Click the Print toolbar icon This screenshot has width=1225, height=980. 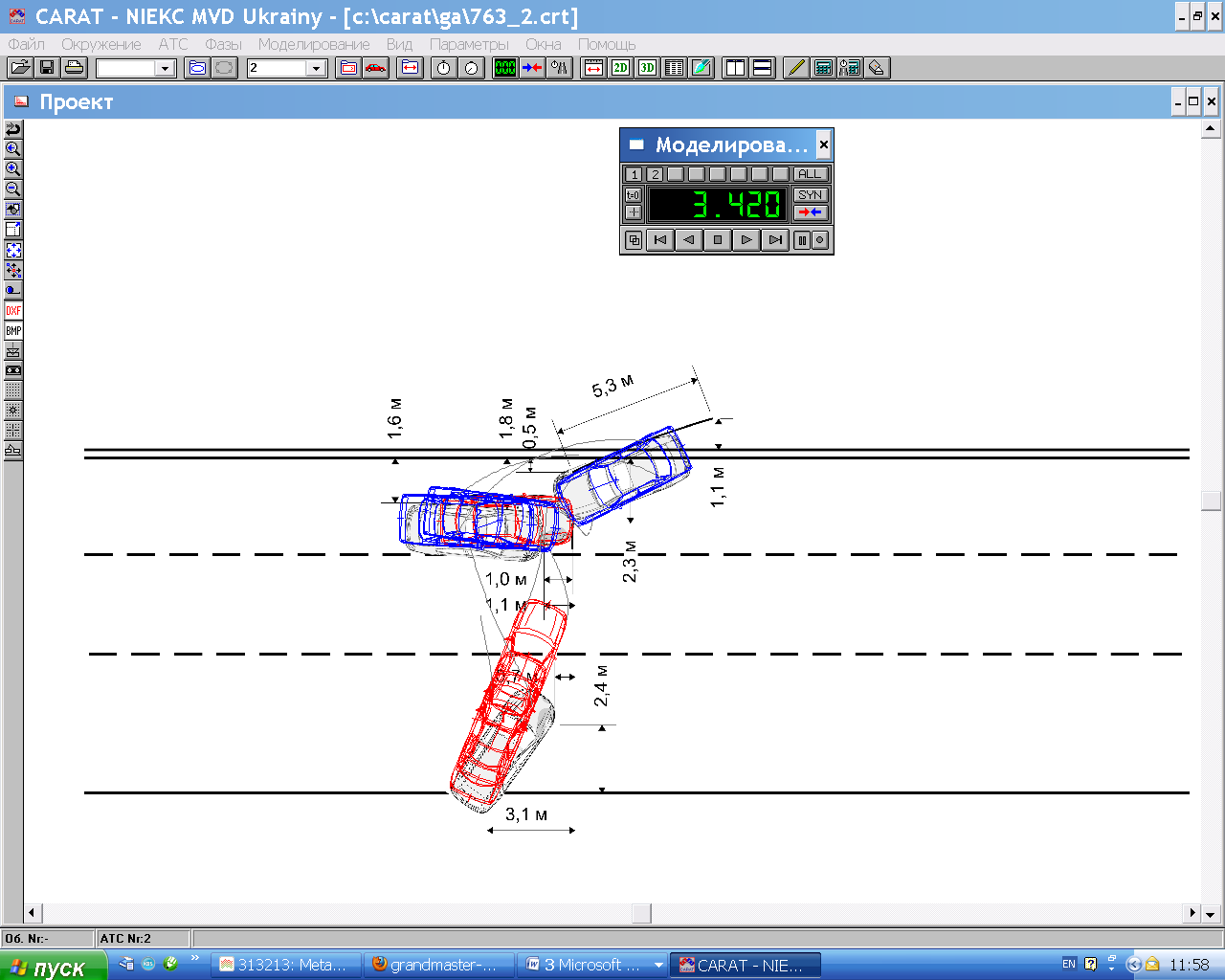point(75,68)
